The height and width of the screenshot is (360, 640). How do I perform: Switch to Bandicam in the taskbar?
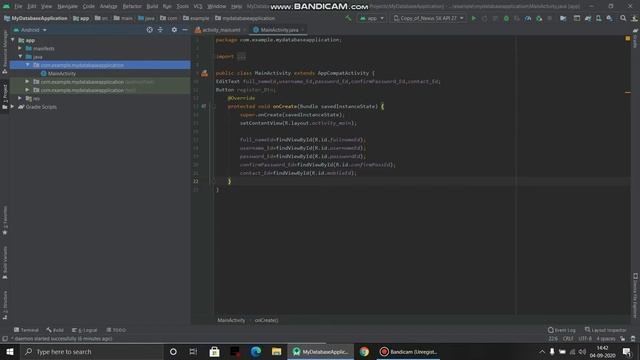[408, 351]
